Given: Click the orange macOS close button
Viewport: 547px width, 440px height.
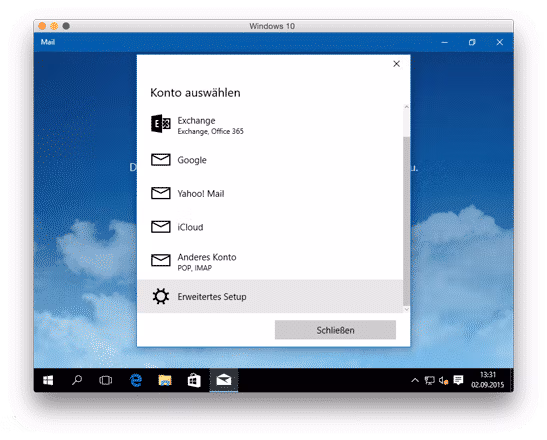Looking at the screenshot, I should (42, 26).
